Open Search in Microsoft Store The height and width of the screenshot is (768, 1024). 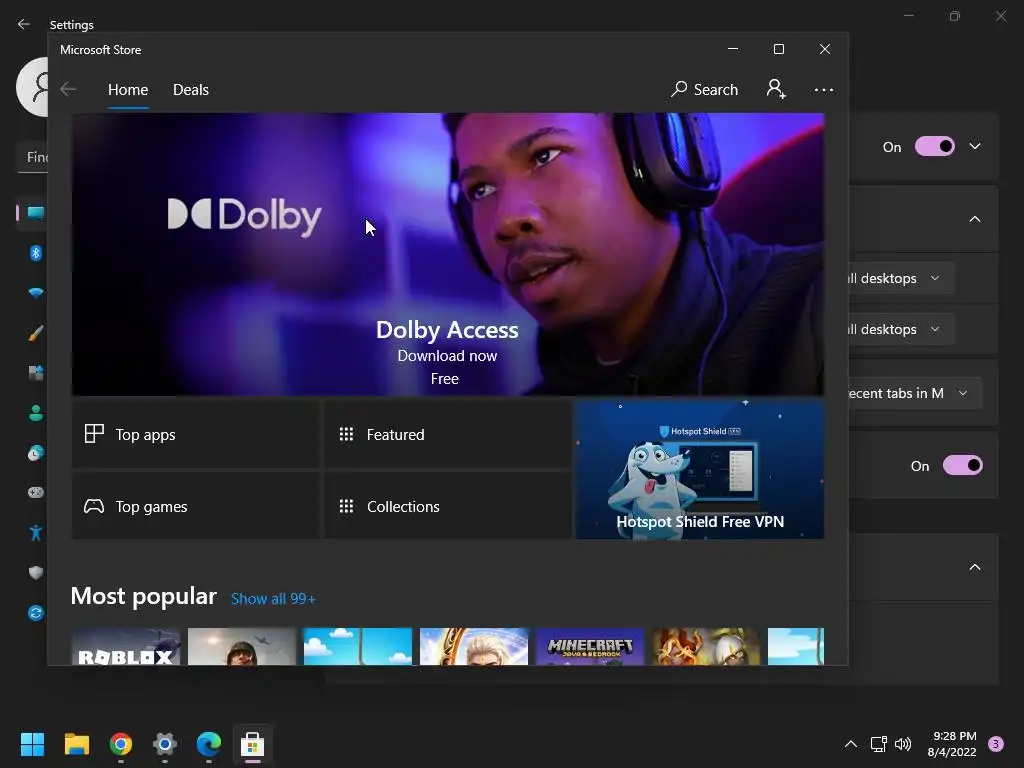[x=705, y=89]
